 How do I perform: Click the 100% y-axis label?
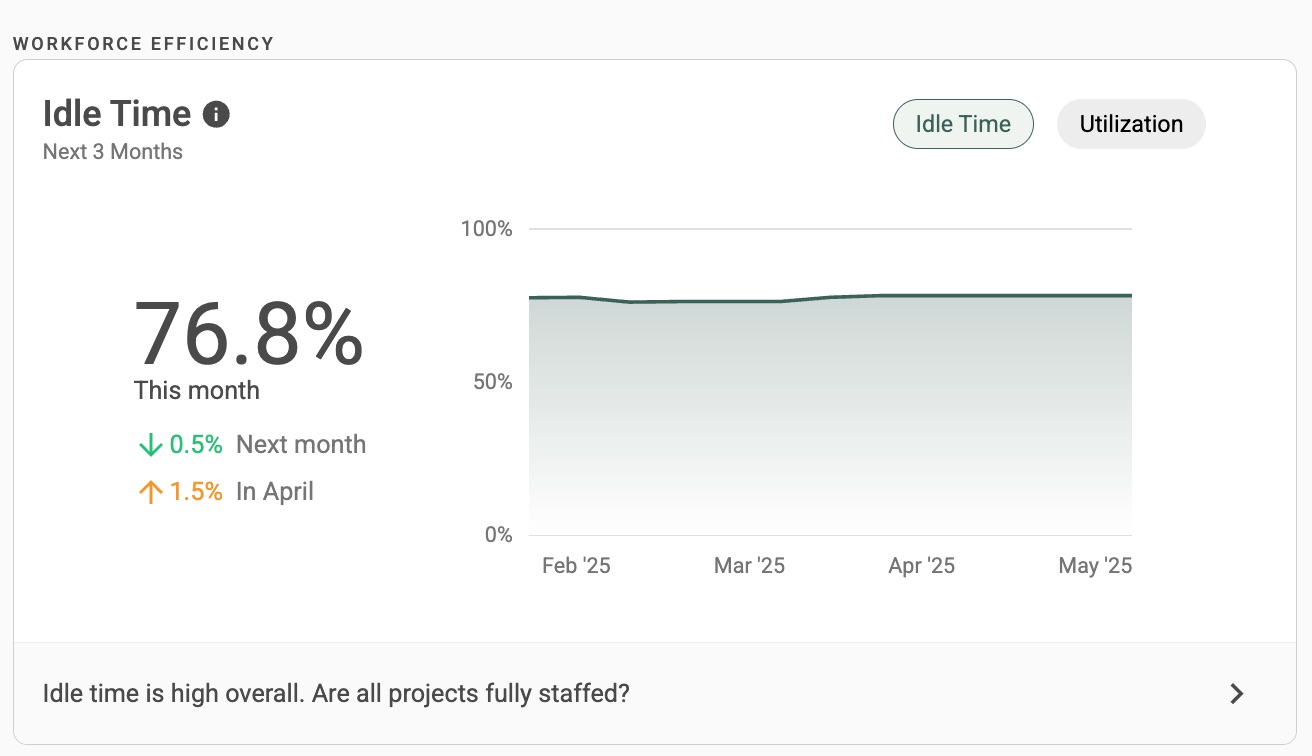point(487,229)
